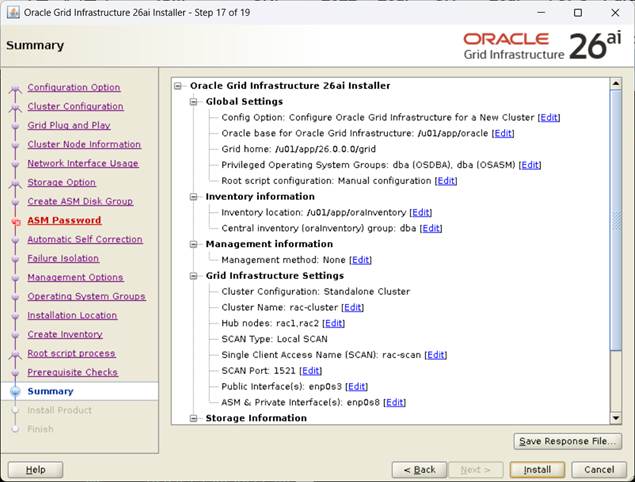Jump to Storage Option step

(x=62, y=183)
